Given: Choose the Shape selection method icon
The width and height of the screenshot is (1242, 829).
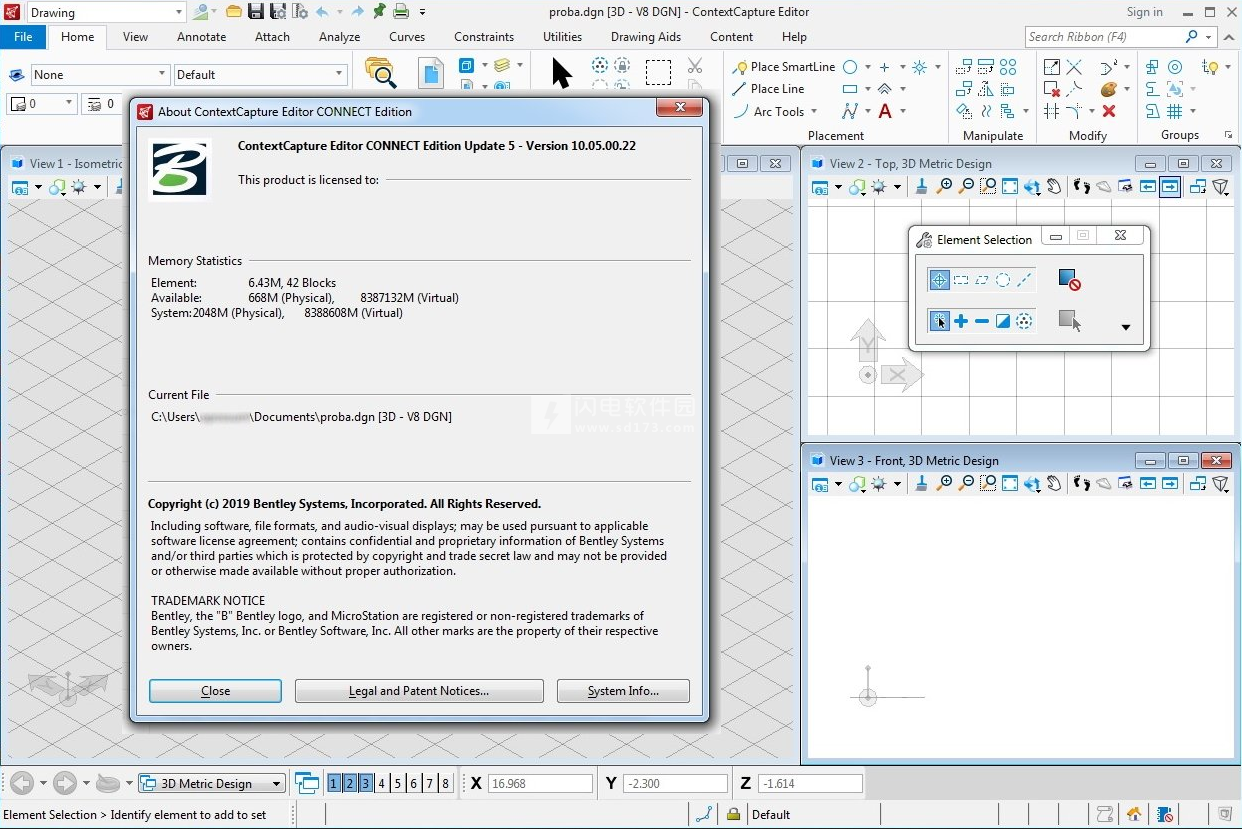Looking at the screenshot, I should [982, 281].
